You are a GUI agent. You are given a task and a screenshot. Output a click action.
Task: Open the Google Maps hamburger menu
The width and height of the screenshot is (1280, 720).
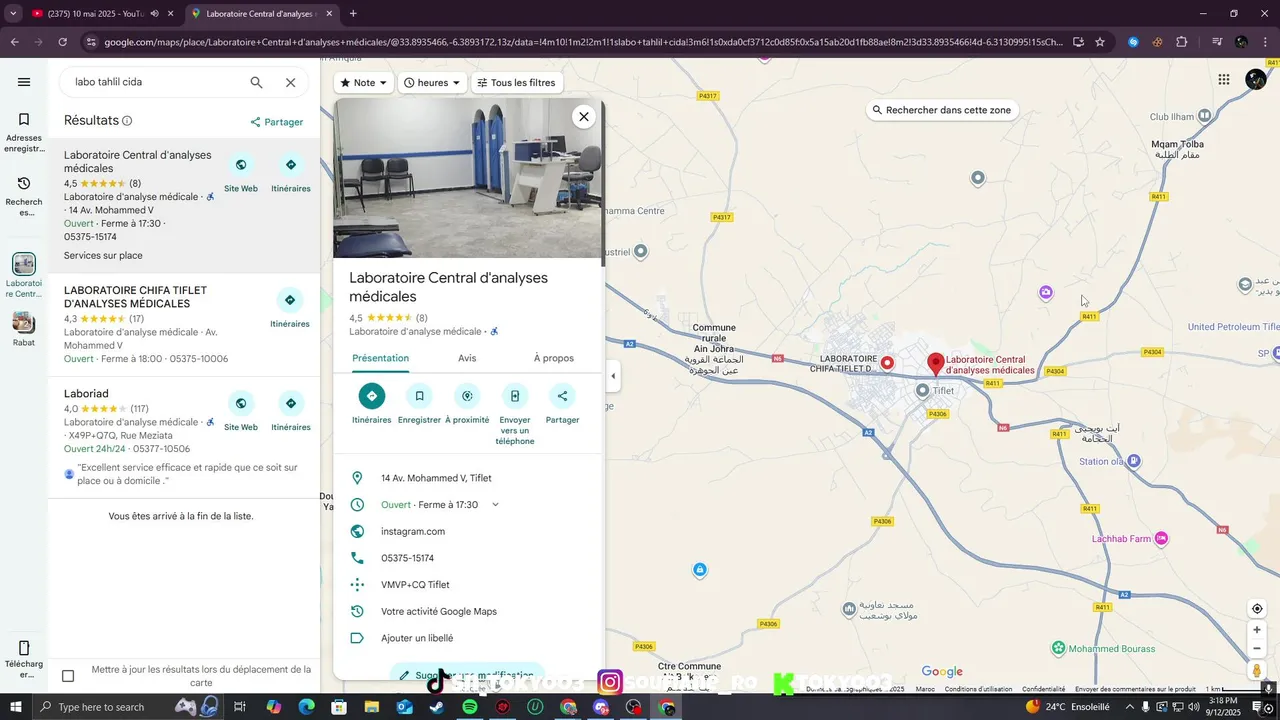(x=24, y=82)
